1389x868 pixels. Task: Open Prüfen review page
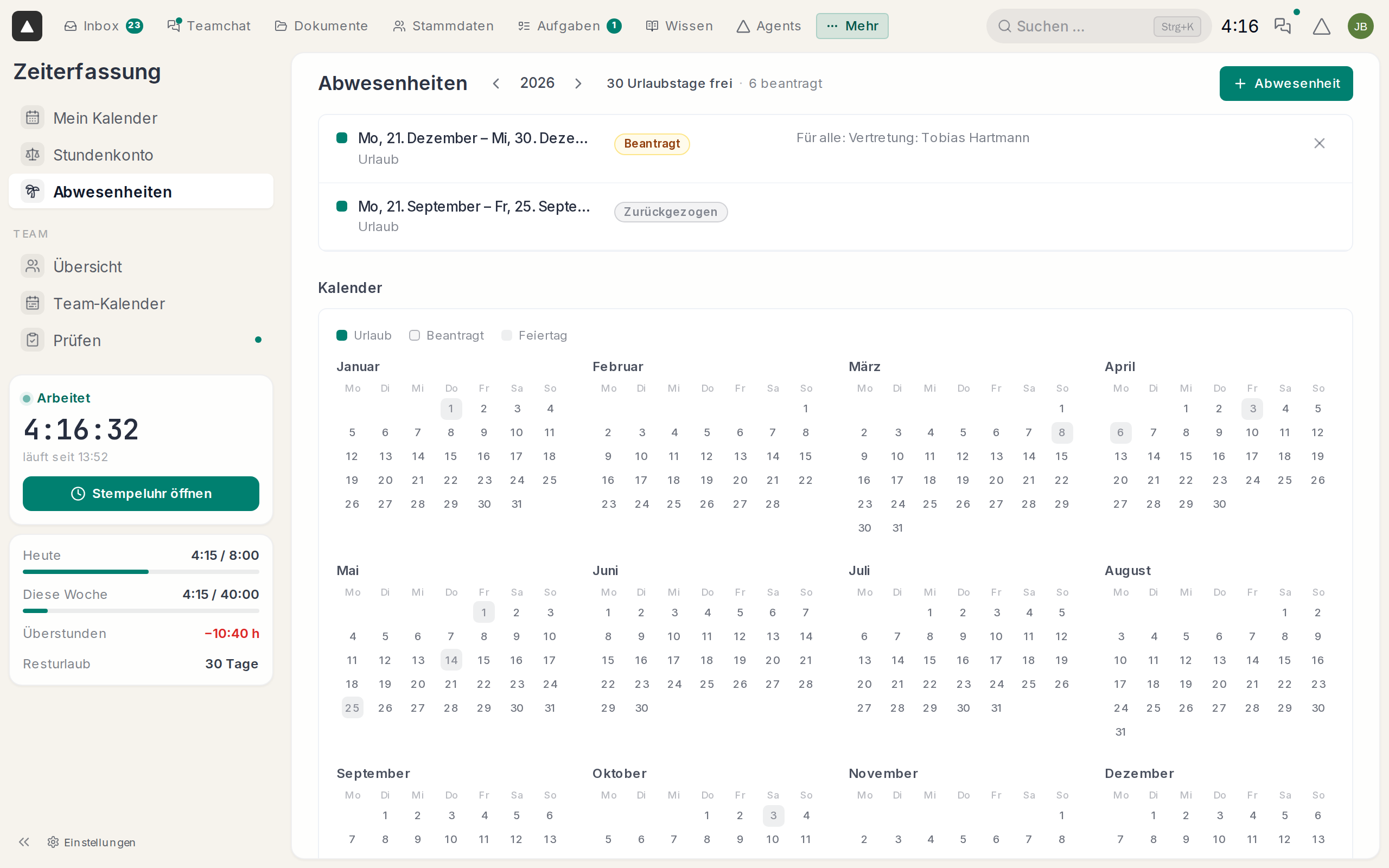(141, 340)
